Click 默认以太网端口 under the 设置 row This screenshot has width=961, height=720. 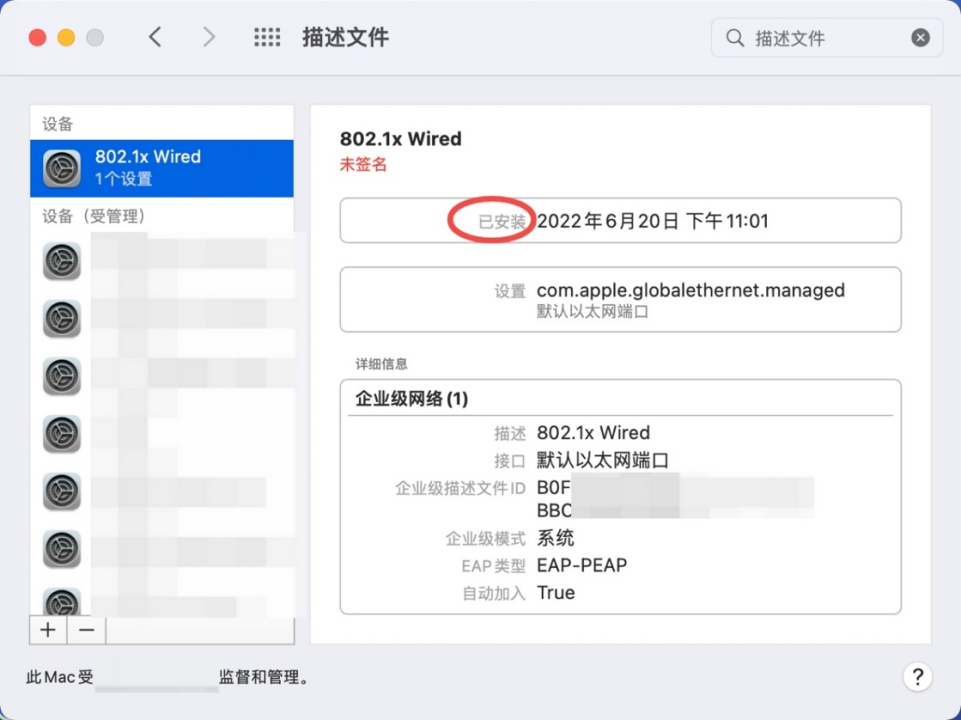(x=593, y=311)
